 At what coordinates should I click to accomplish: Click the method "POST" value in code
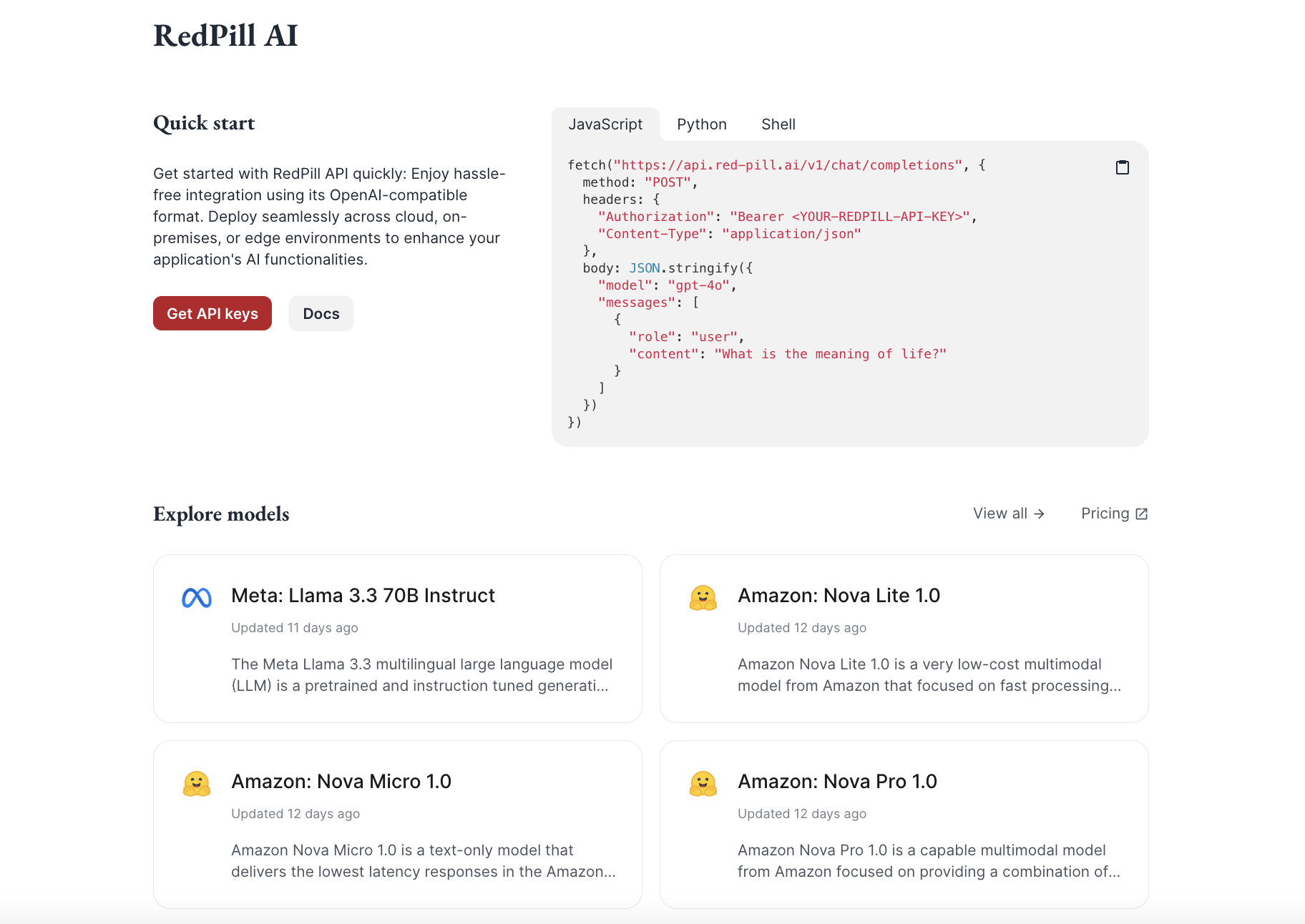(x=668, y=182)
